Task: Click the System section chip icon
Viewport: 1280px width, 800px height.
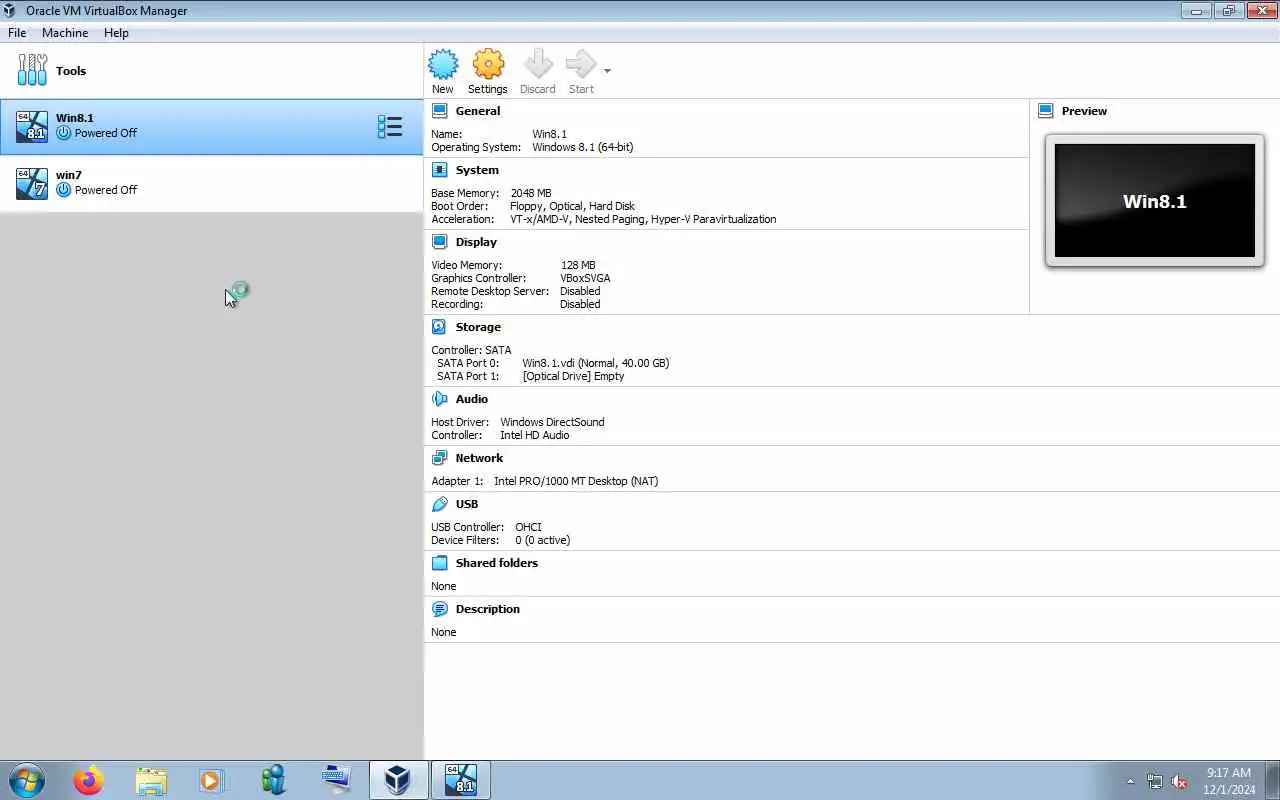Action: [x=439, y=170]
